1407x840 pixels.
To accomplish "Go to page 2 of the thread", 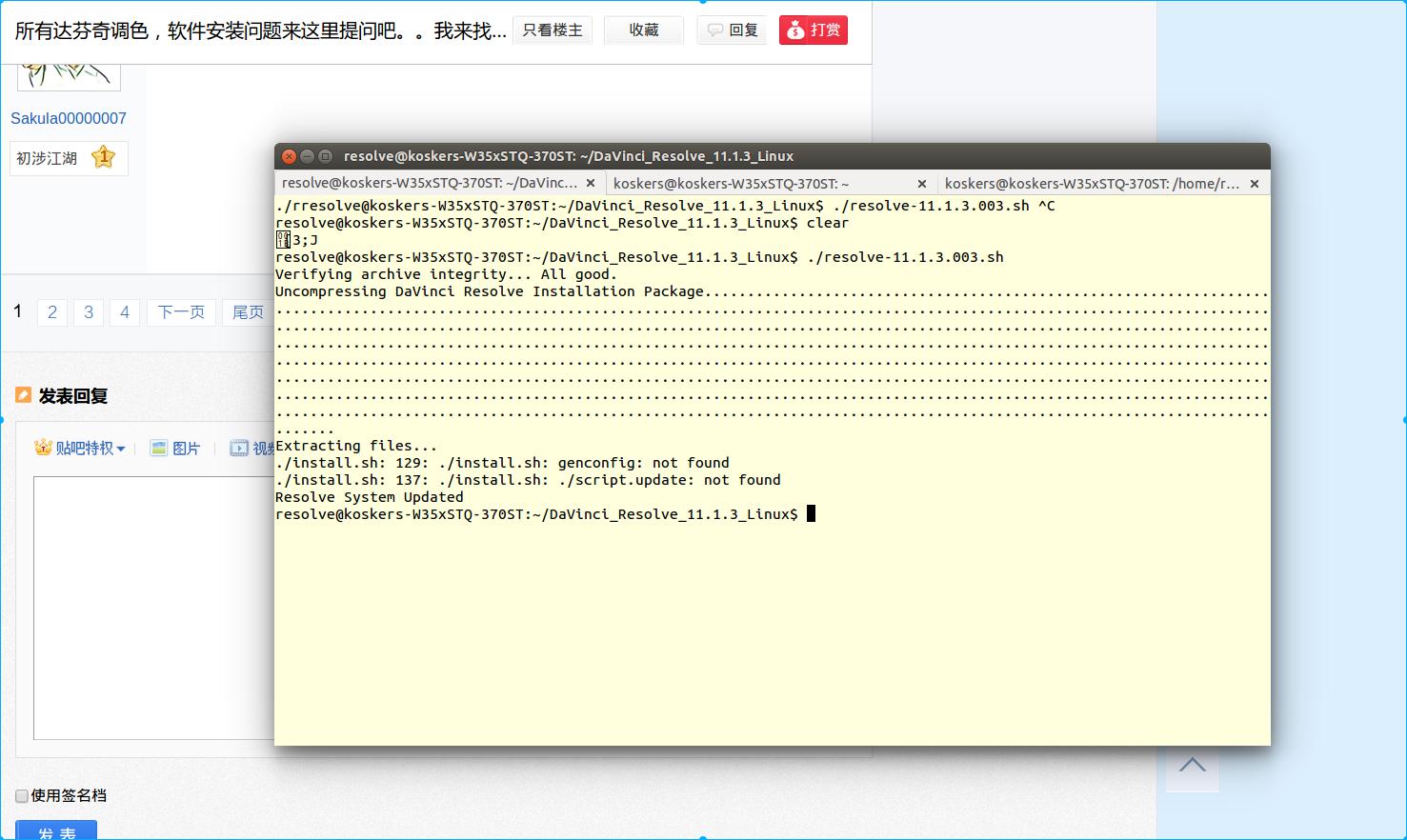I will (x=52, y=312).
